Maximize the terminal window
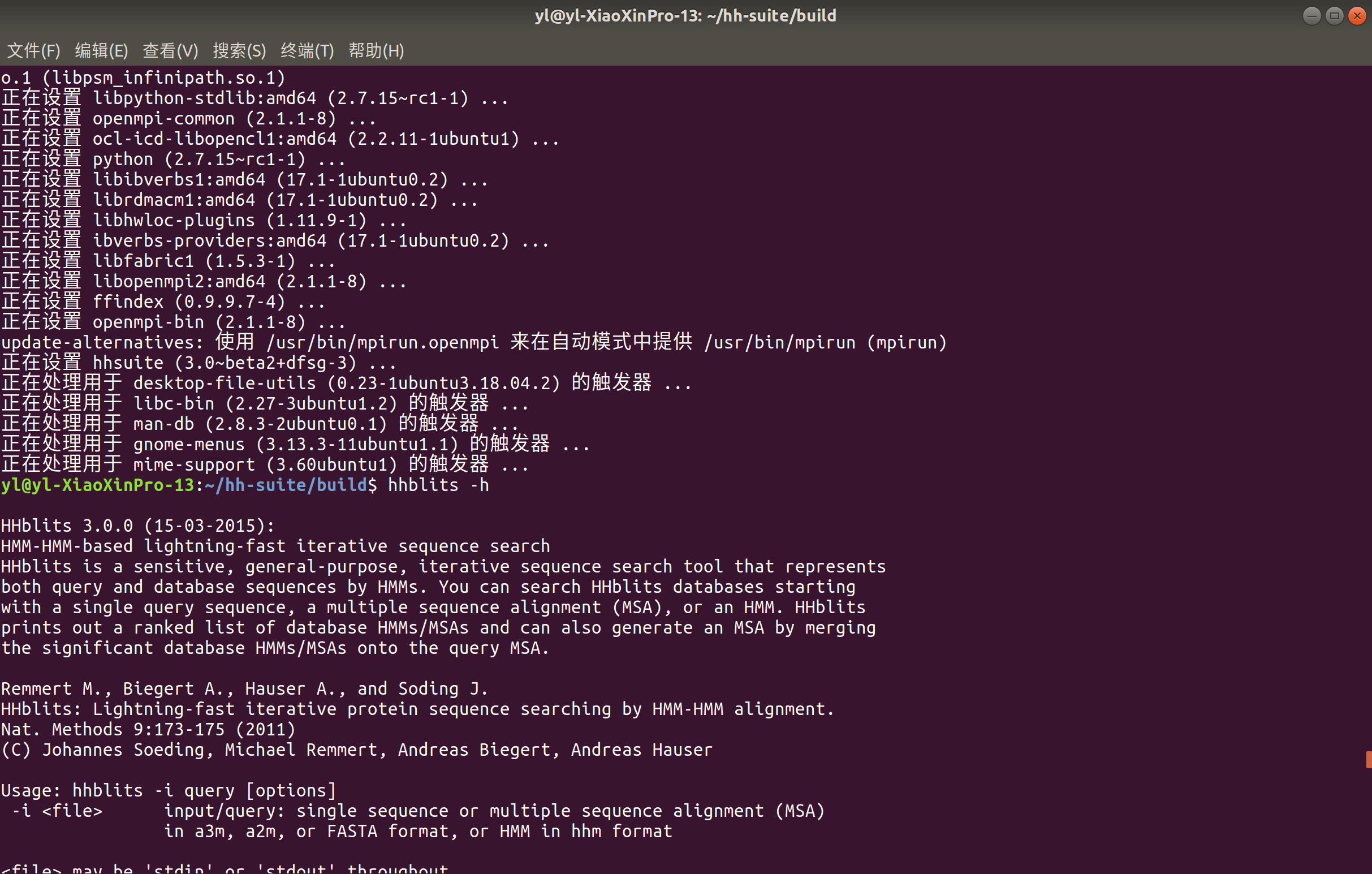 pyautogui.click(x=1335, y=15)
